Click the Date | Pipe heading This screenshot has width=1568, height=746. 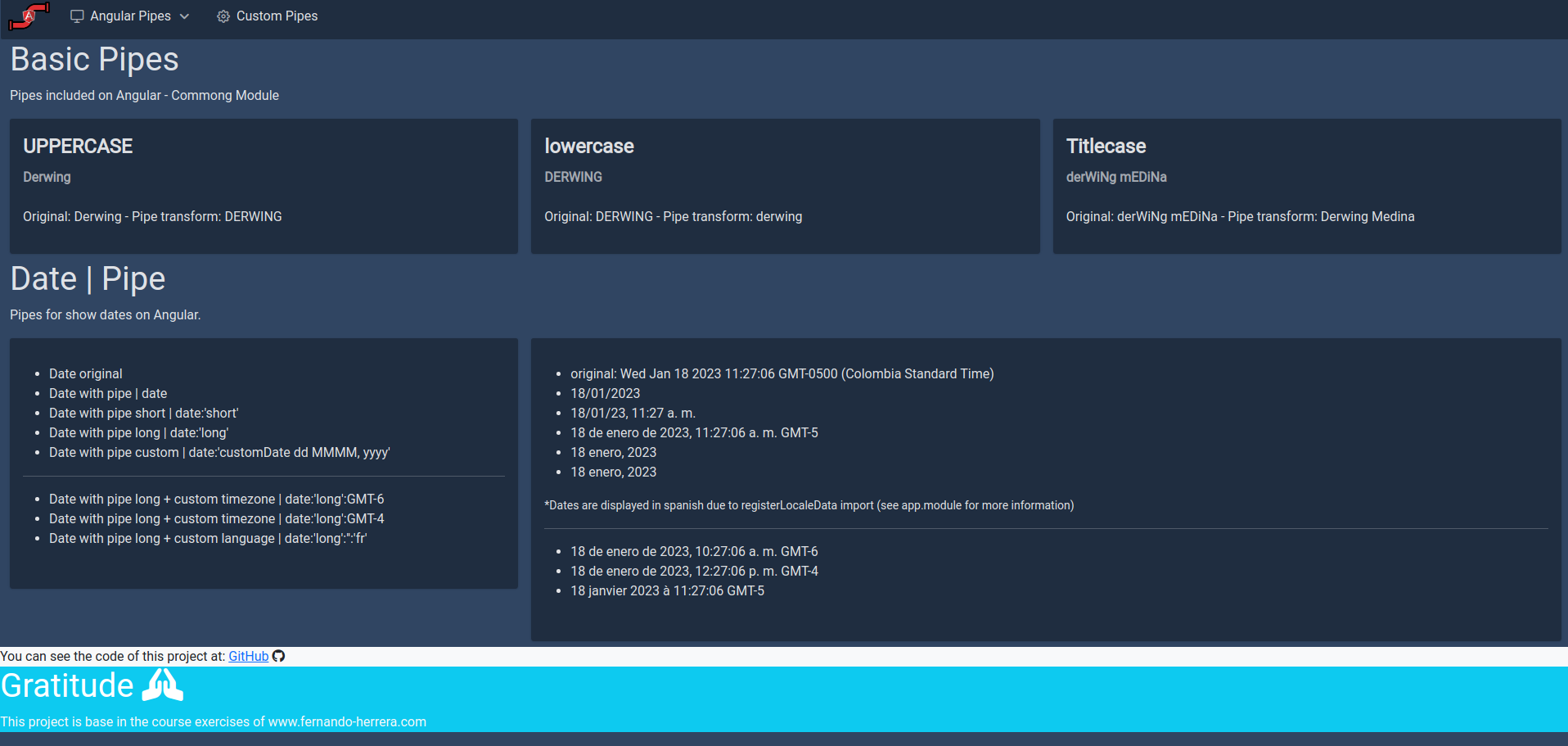point(88,278)
